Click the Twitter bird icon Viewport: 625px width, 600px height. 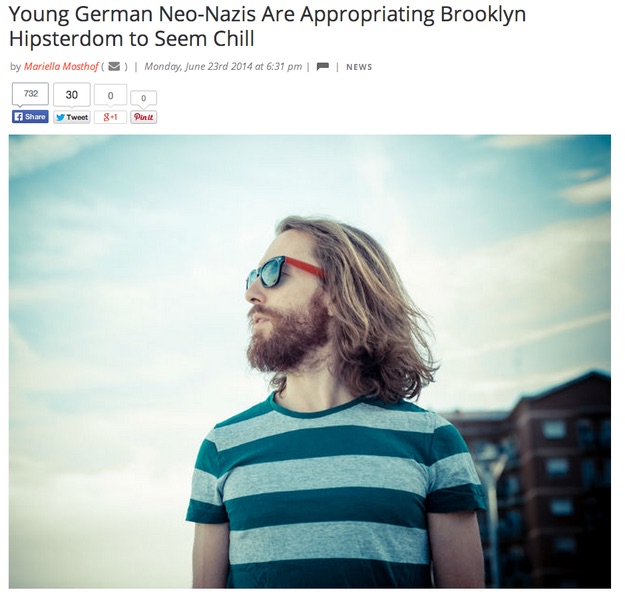click(x=60, y=117)
